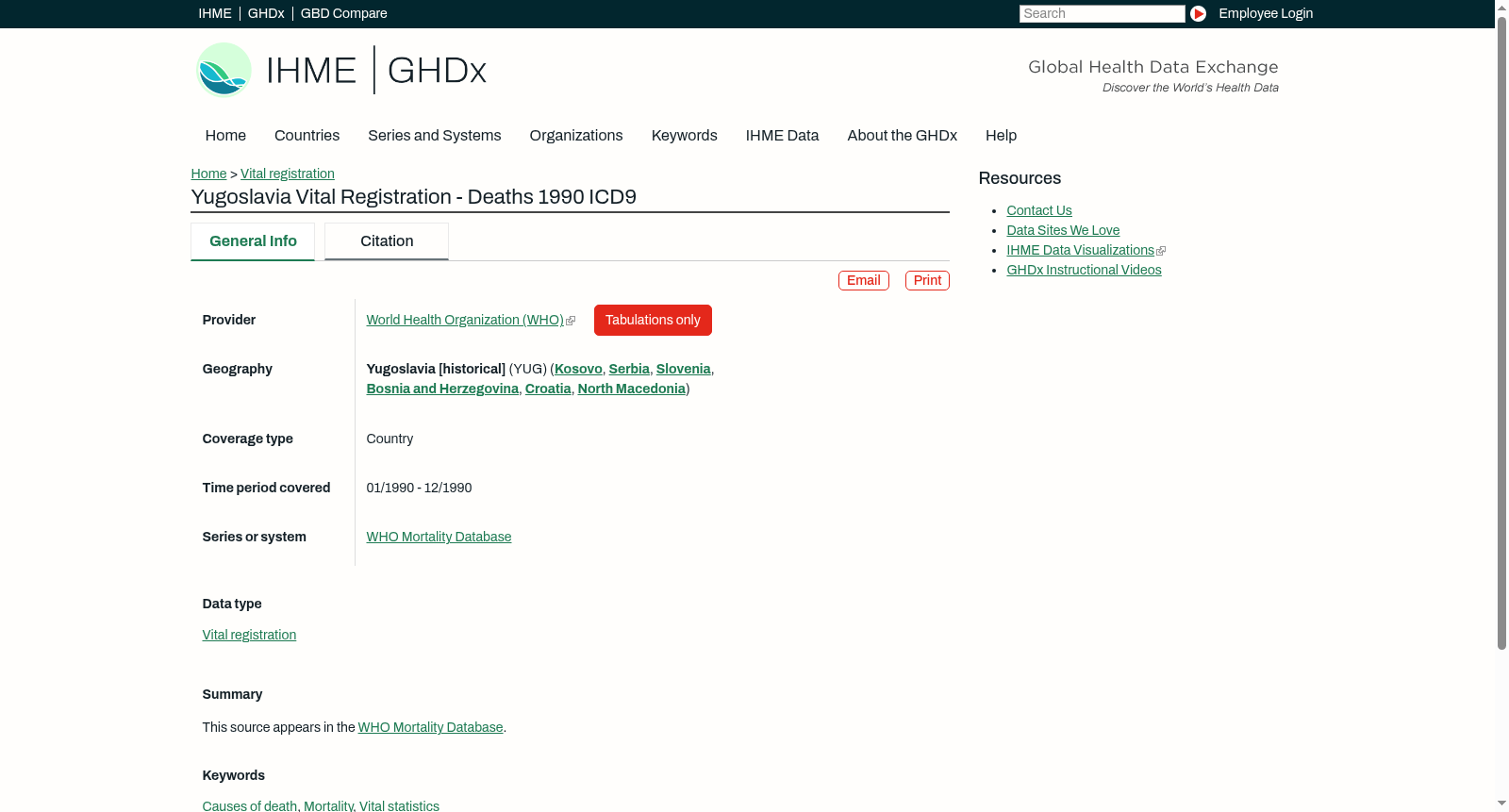The width and height of the screenshot is (1509, 812).
Task: Select the General Info tab
Action: click(253, 241)
